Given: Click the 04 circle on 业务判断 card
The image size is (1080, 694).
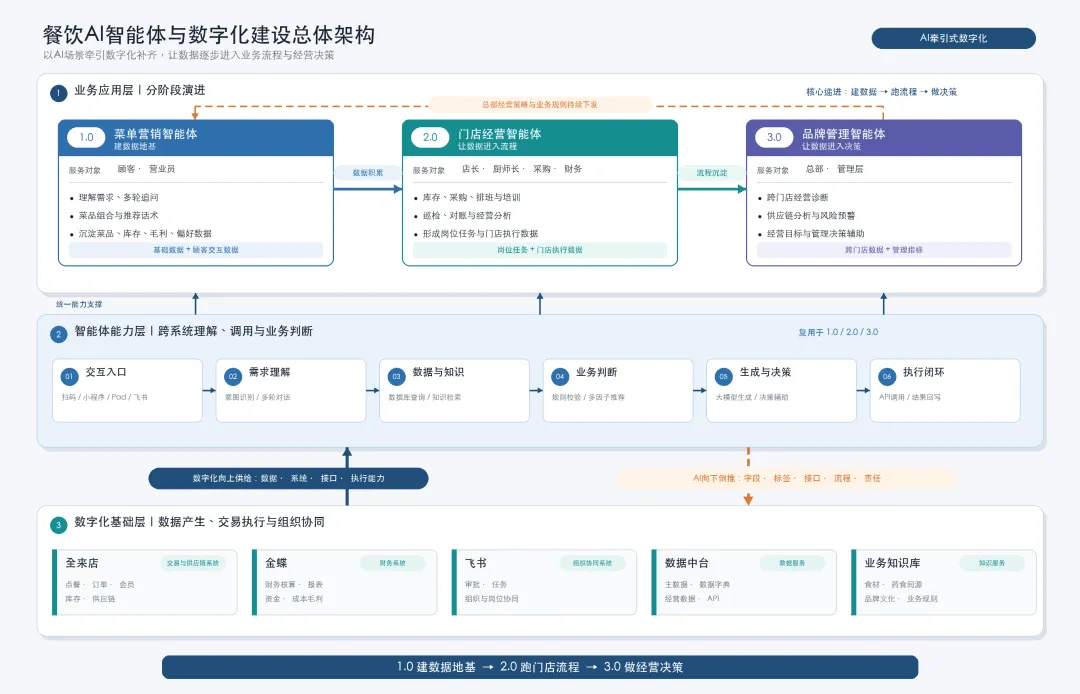Looking at the screenshot, I should point(560,376).
